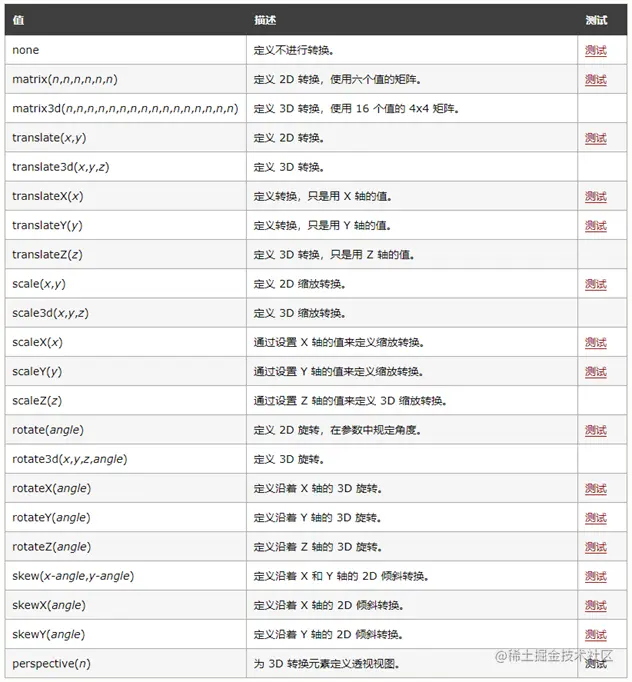Open the translateX(x) 测试 link
This screenshot has height=682, width=632.
tap(596, 196)
